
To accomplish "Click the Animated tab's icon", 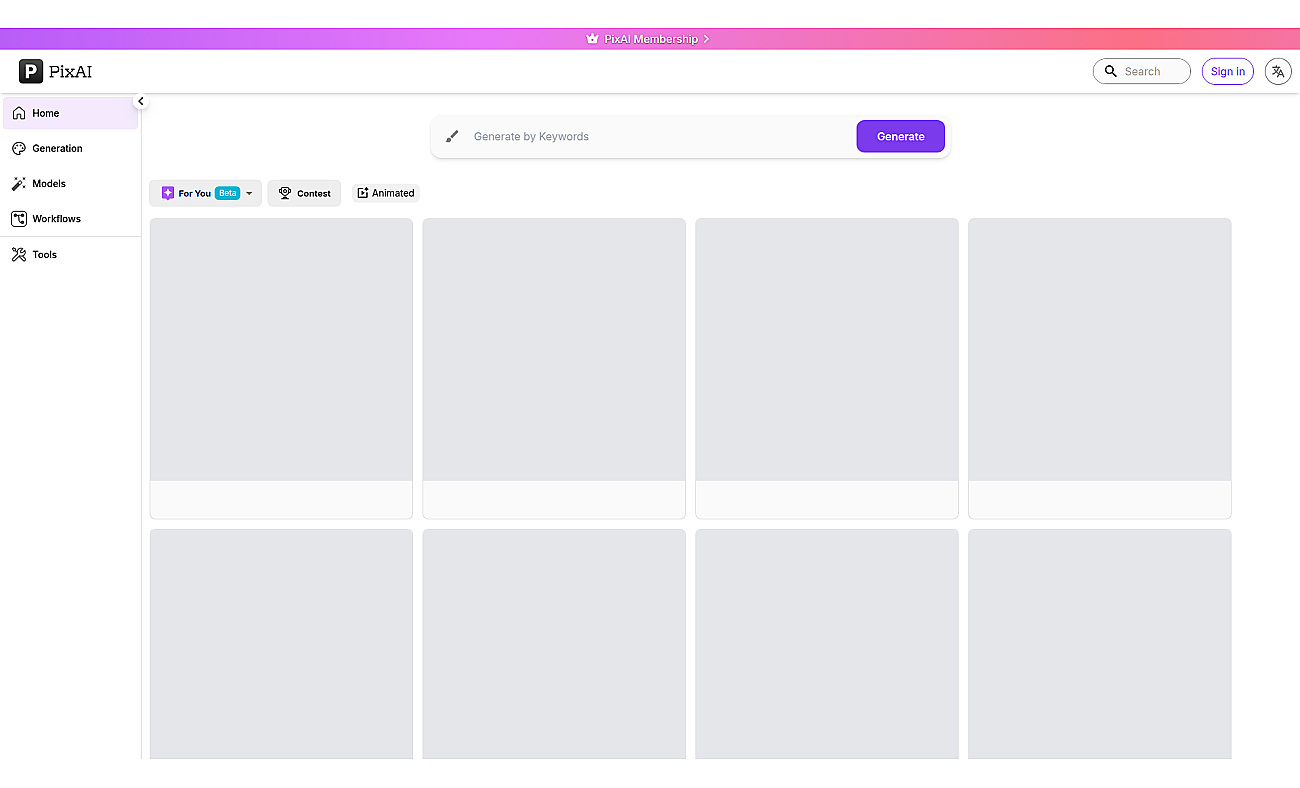I will pyautogui.click(x=363, y=193).
